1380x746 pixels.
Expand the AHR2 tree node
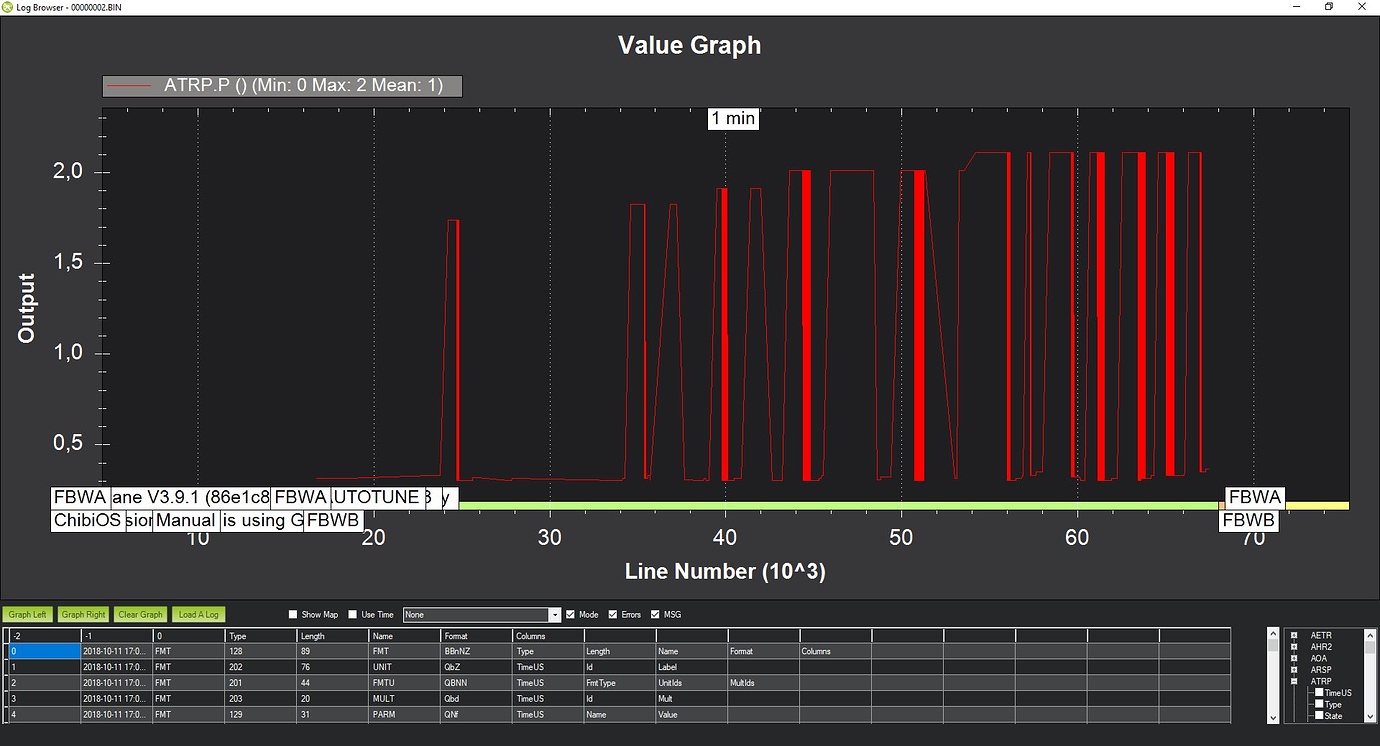[1294, 647]
